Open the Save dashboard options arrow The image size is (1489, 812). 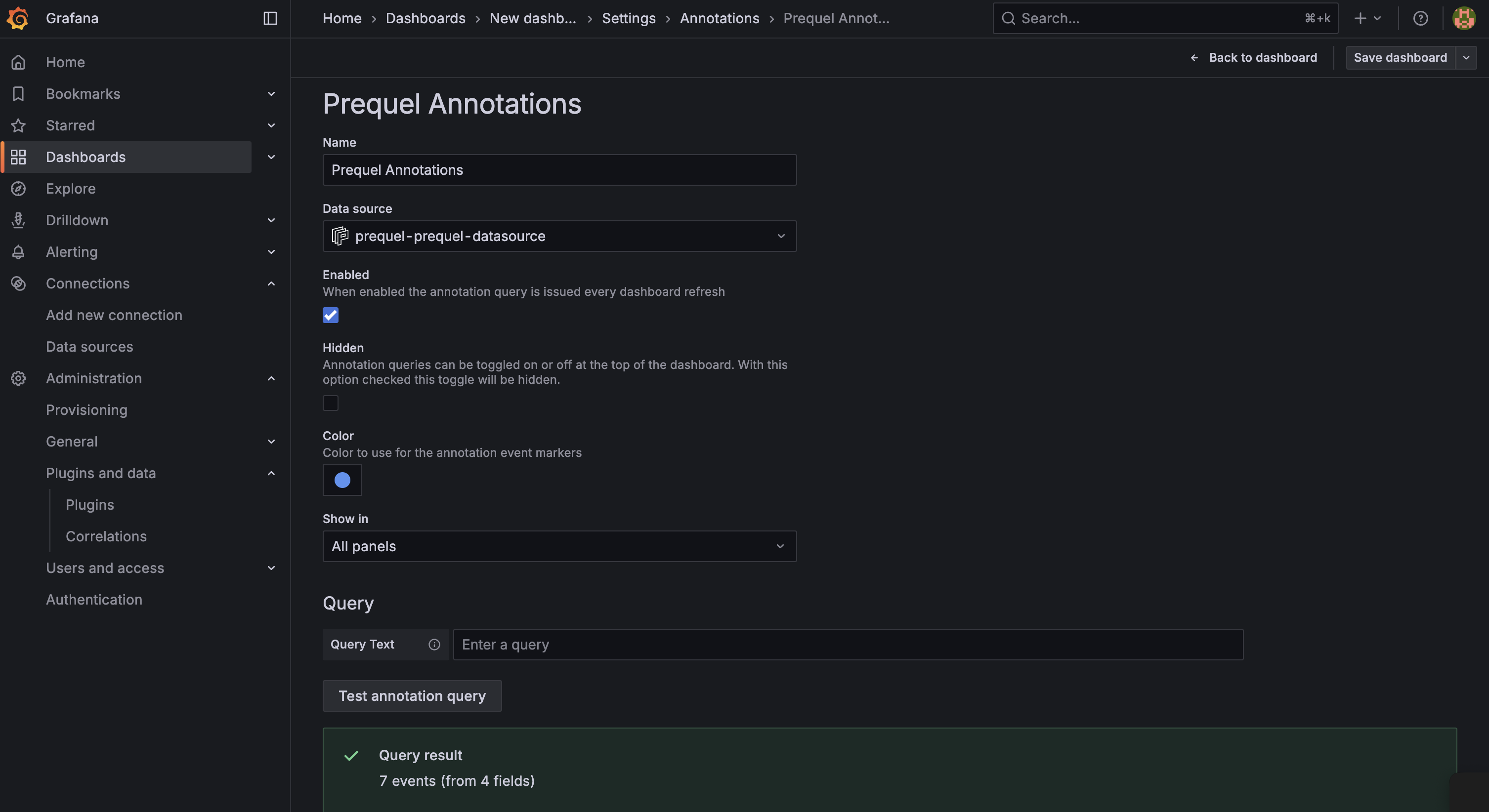click(x=1466, y=58)
